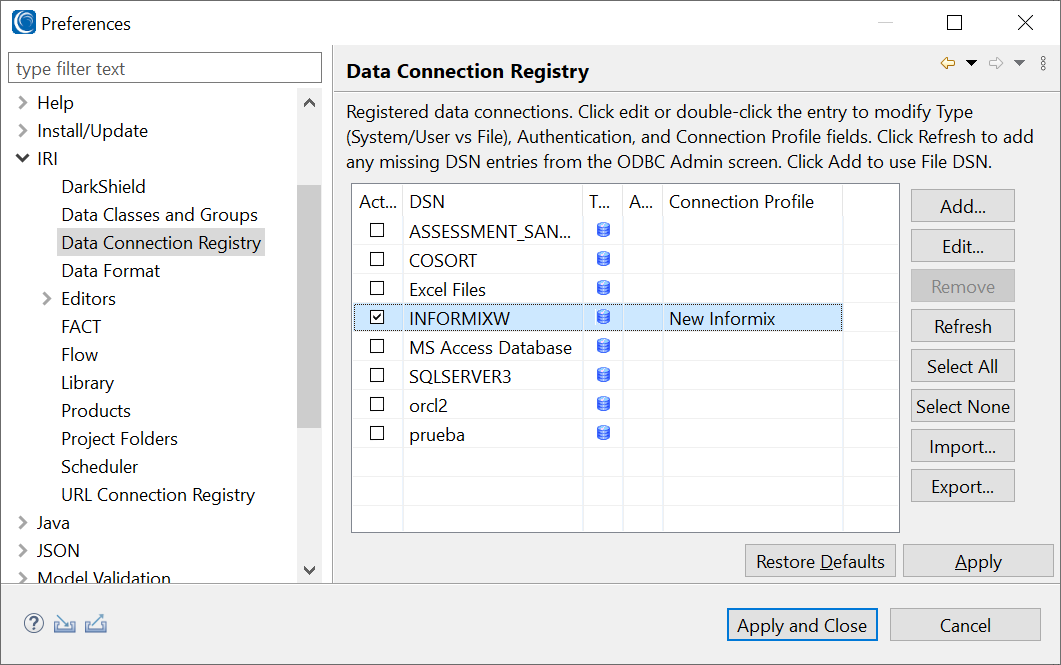Click Apply and Close button
Image resolution: width=1061 pixels, height=665 pixels.
[803, 624]
